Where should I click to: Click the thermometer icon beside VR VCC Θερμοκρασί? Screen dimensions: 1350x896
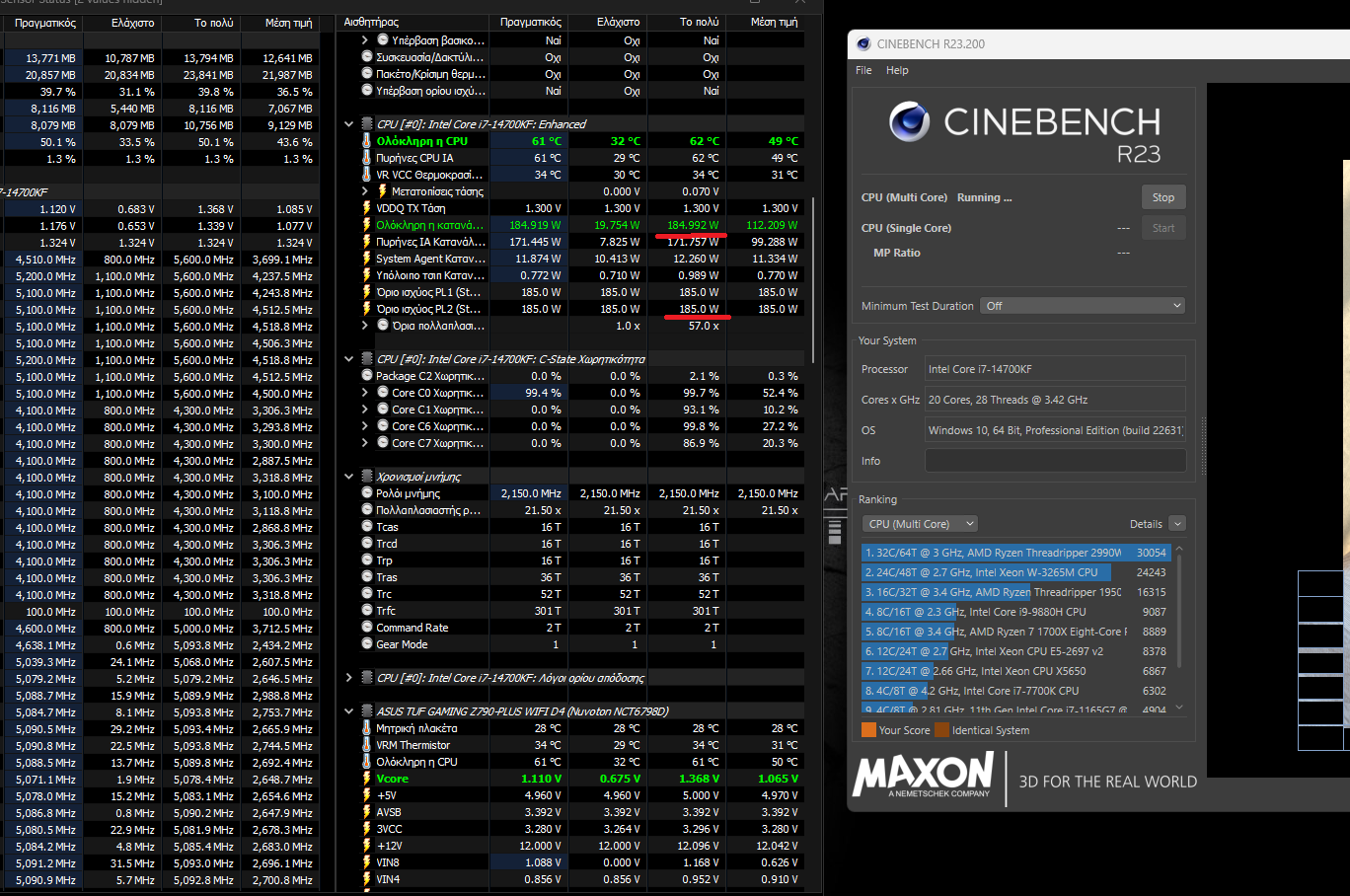point(367,175)
